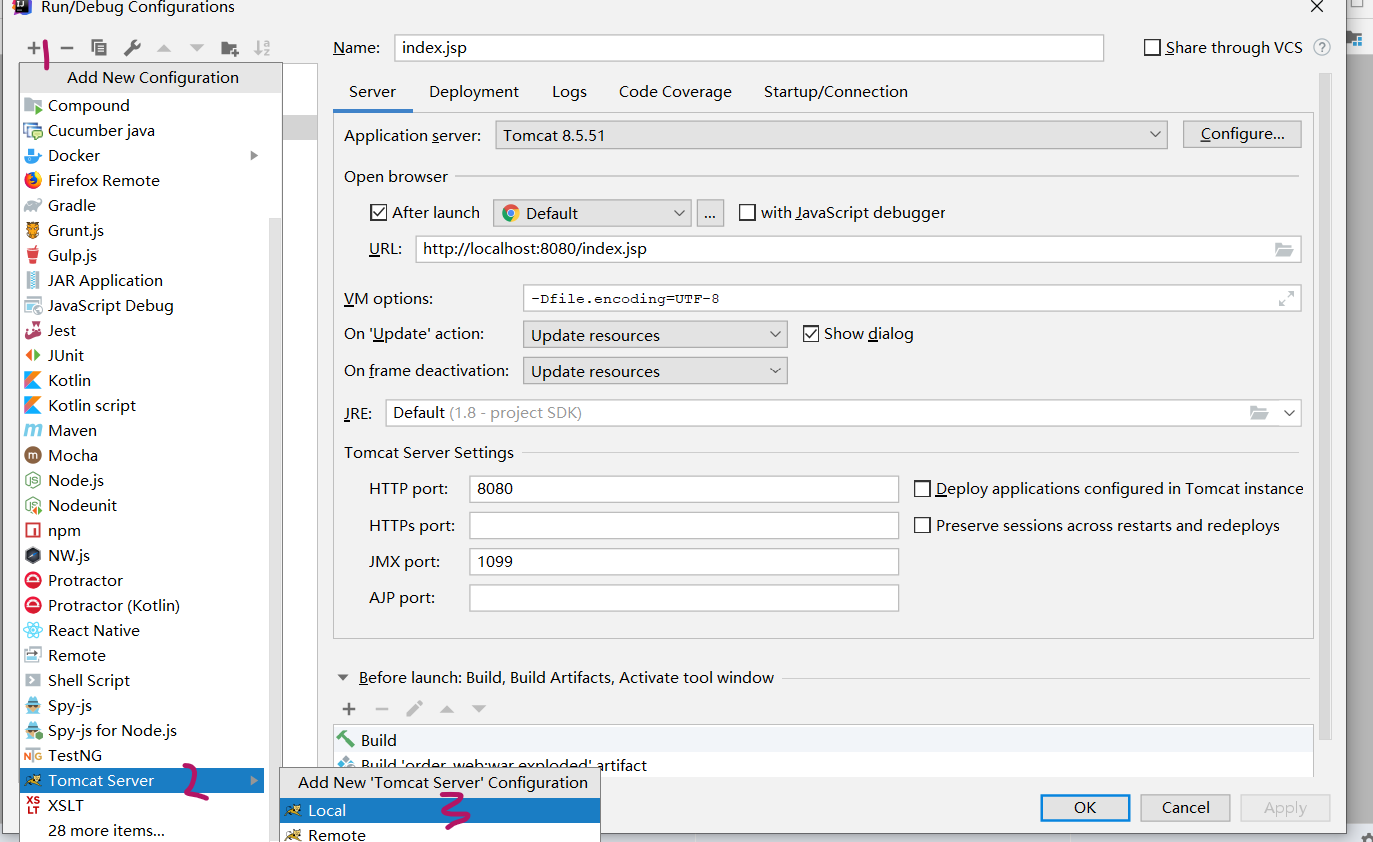Choose Gradle configuration type
The height and width of the screenshot is (842, 1373).
(71, 205)
